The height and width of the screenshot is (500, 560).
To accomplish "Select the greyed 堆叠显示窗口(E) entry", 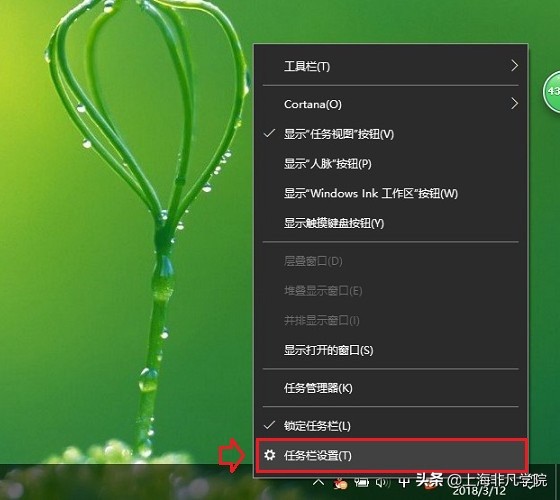I will [390, 291].
